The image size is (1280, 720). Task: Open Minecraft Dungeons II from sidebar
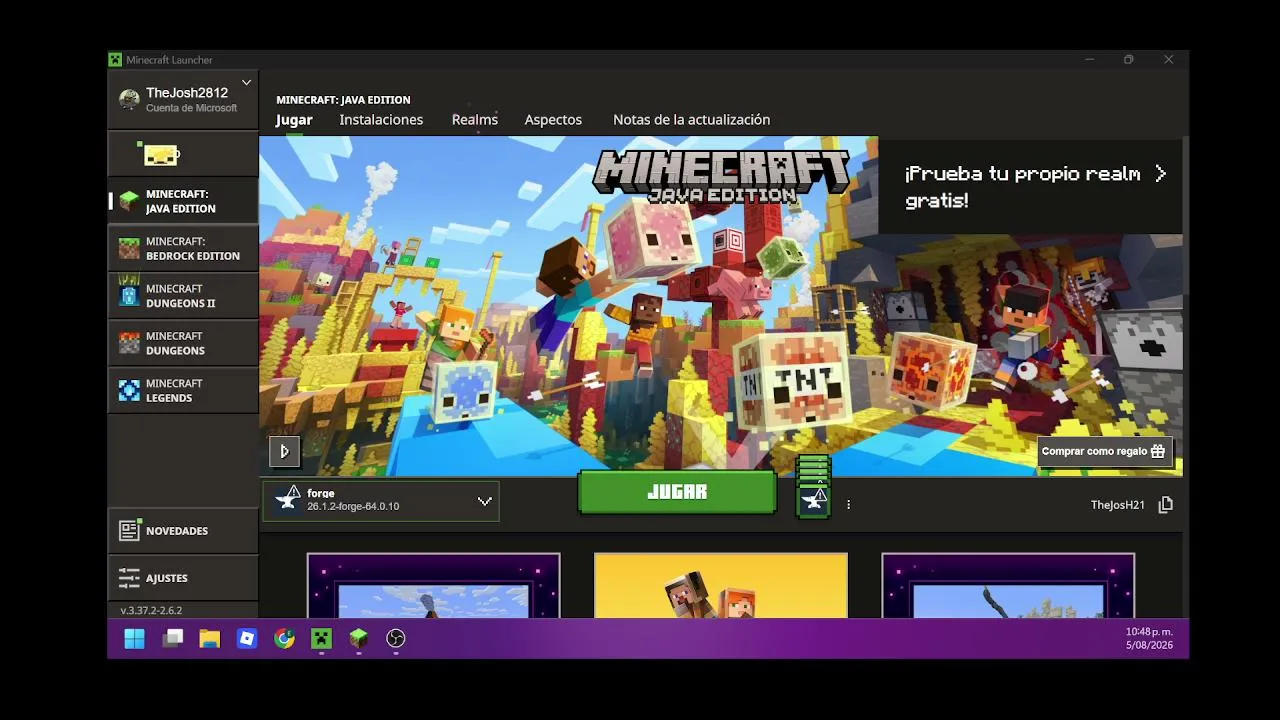[x=183, y=296]
